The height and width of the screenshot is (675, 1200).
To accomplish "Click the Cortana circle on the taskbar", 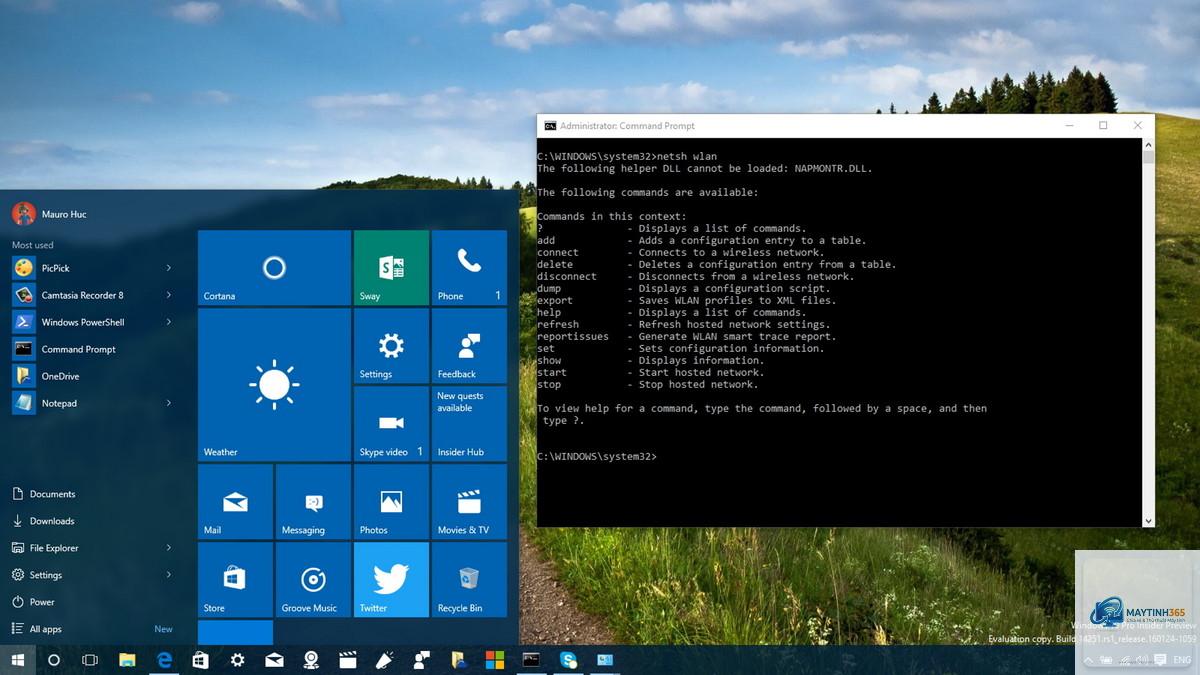I will 54,660.
